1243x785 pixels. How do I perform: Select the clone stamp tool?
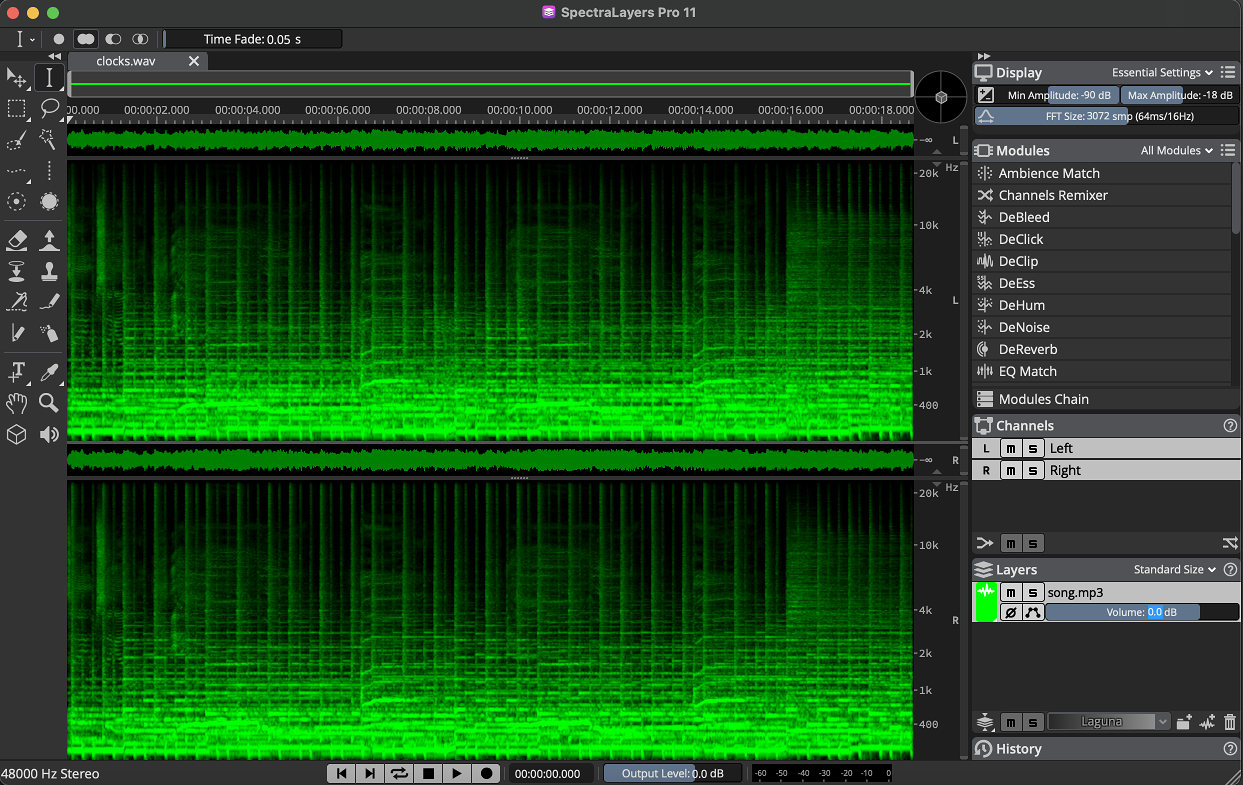pyautogui.click(x=49, y=271)
